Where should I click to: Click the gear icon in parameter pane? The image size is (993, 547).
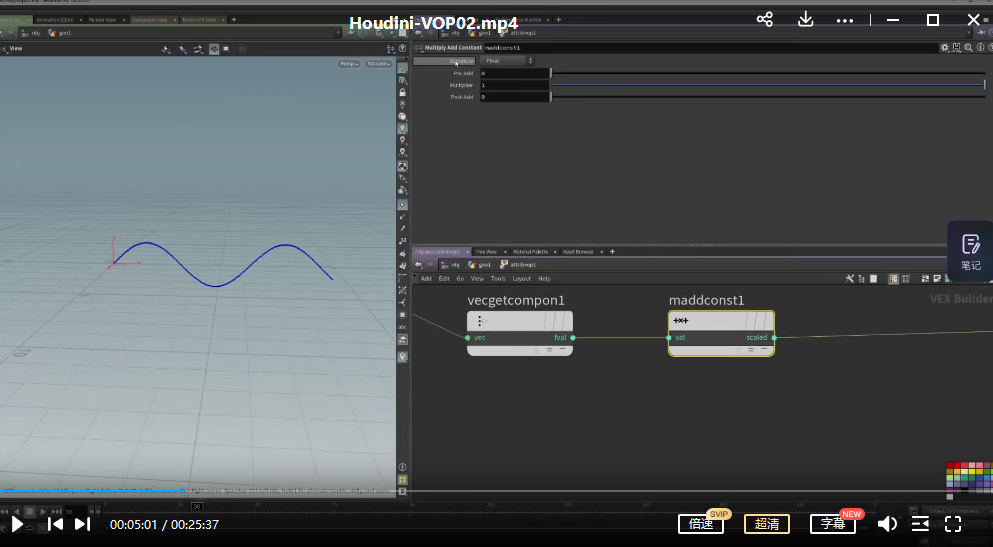(x=945, y=48)
